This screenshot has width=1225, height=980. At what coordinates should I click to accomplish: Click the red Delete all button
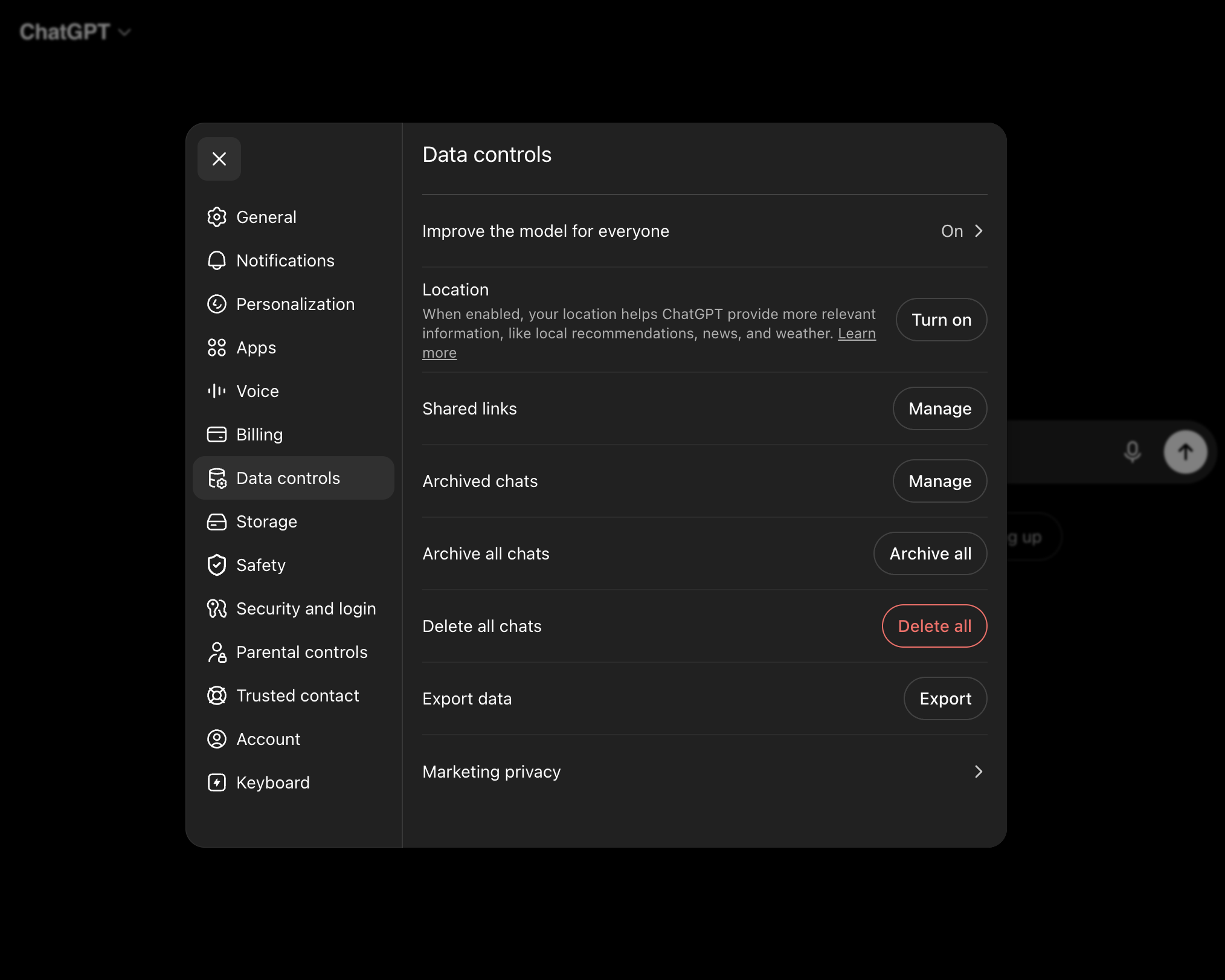coord(934,626)
